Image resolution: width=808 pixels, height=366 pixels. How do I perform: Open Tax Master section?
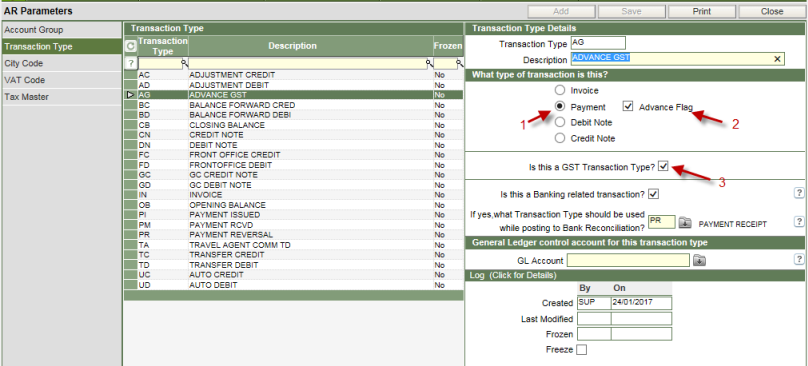(62, 97)
